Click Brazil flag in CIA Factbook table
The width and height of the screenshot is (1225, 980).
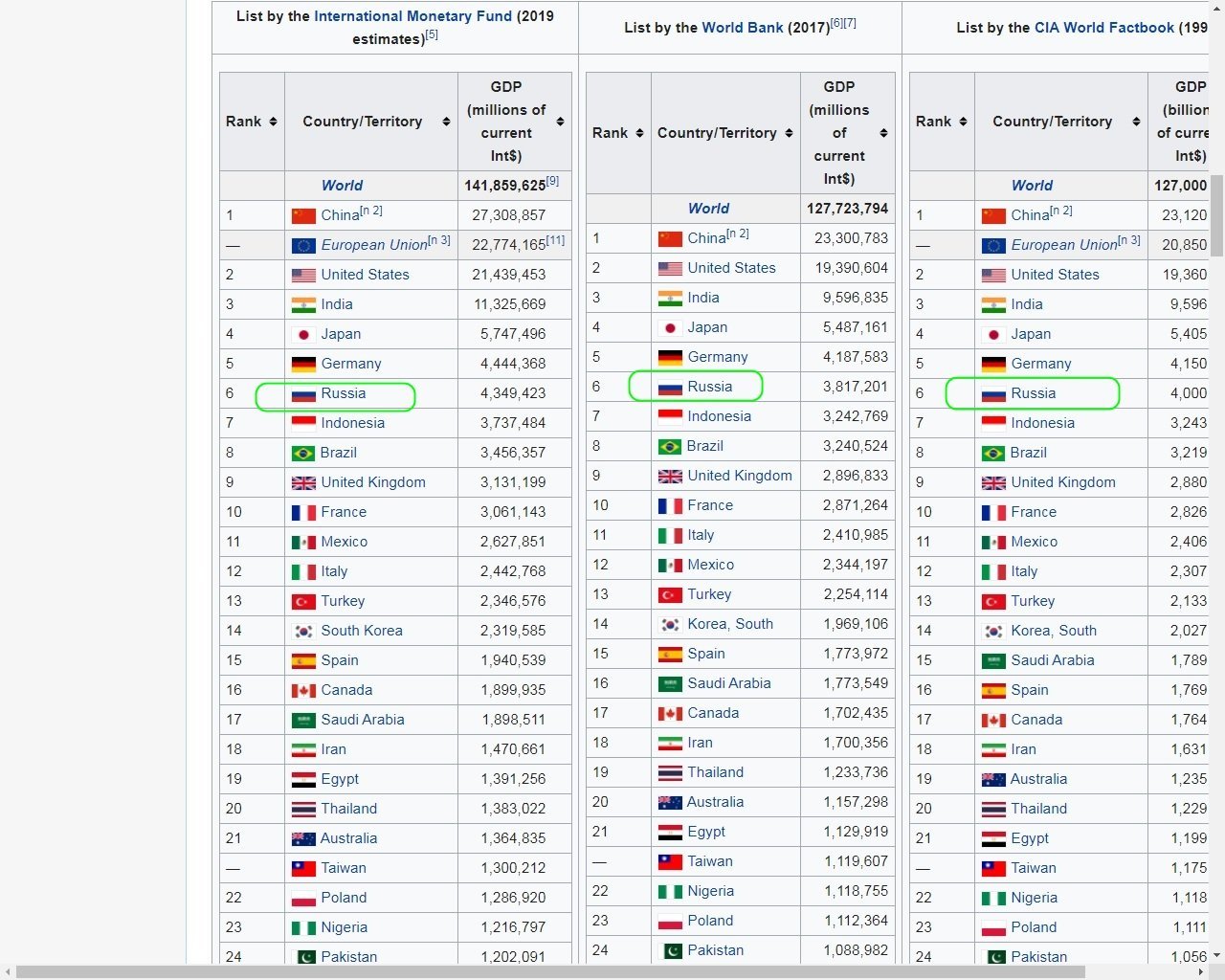(x=993, y=454)
